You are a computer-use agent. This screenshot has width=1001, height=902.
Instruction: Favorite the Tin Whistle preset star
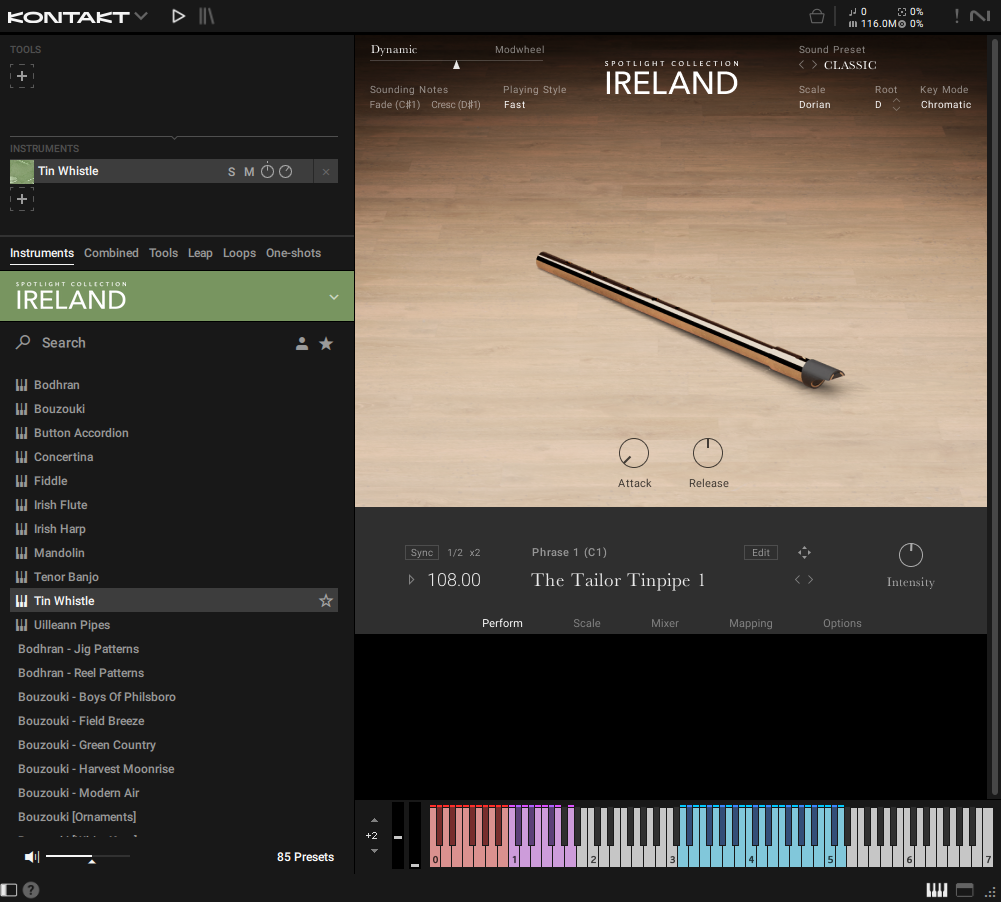(x=325, y=601)
